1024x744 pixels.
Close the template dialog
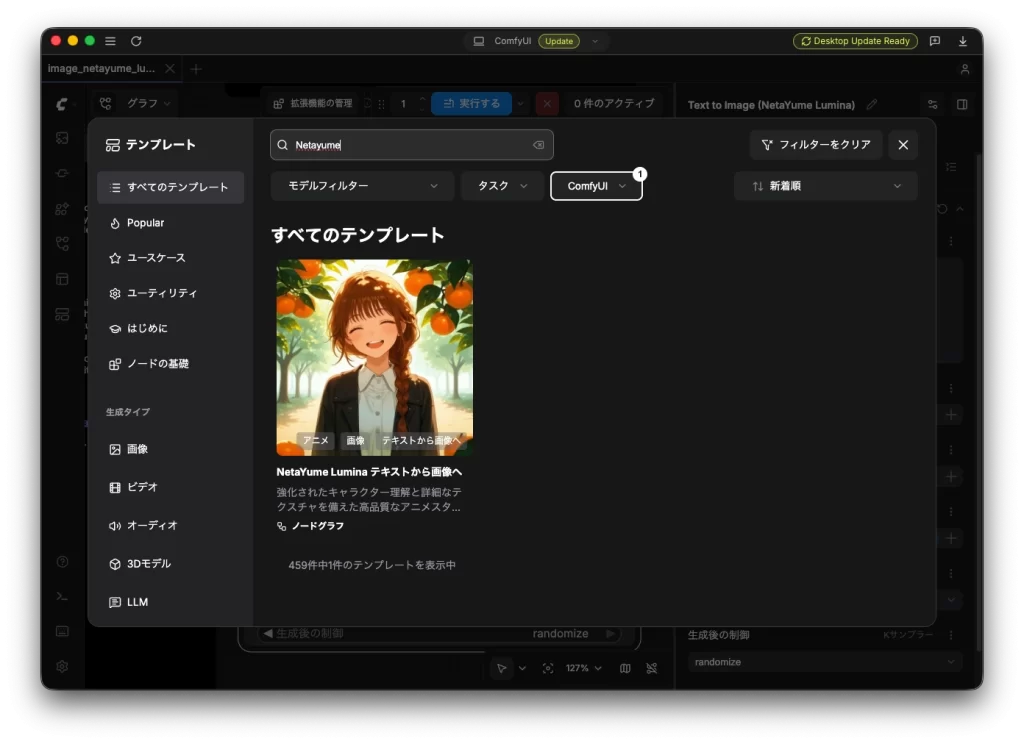pyautogui.click(x=903, y=145)
